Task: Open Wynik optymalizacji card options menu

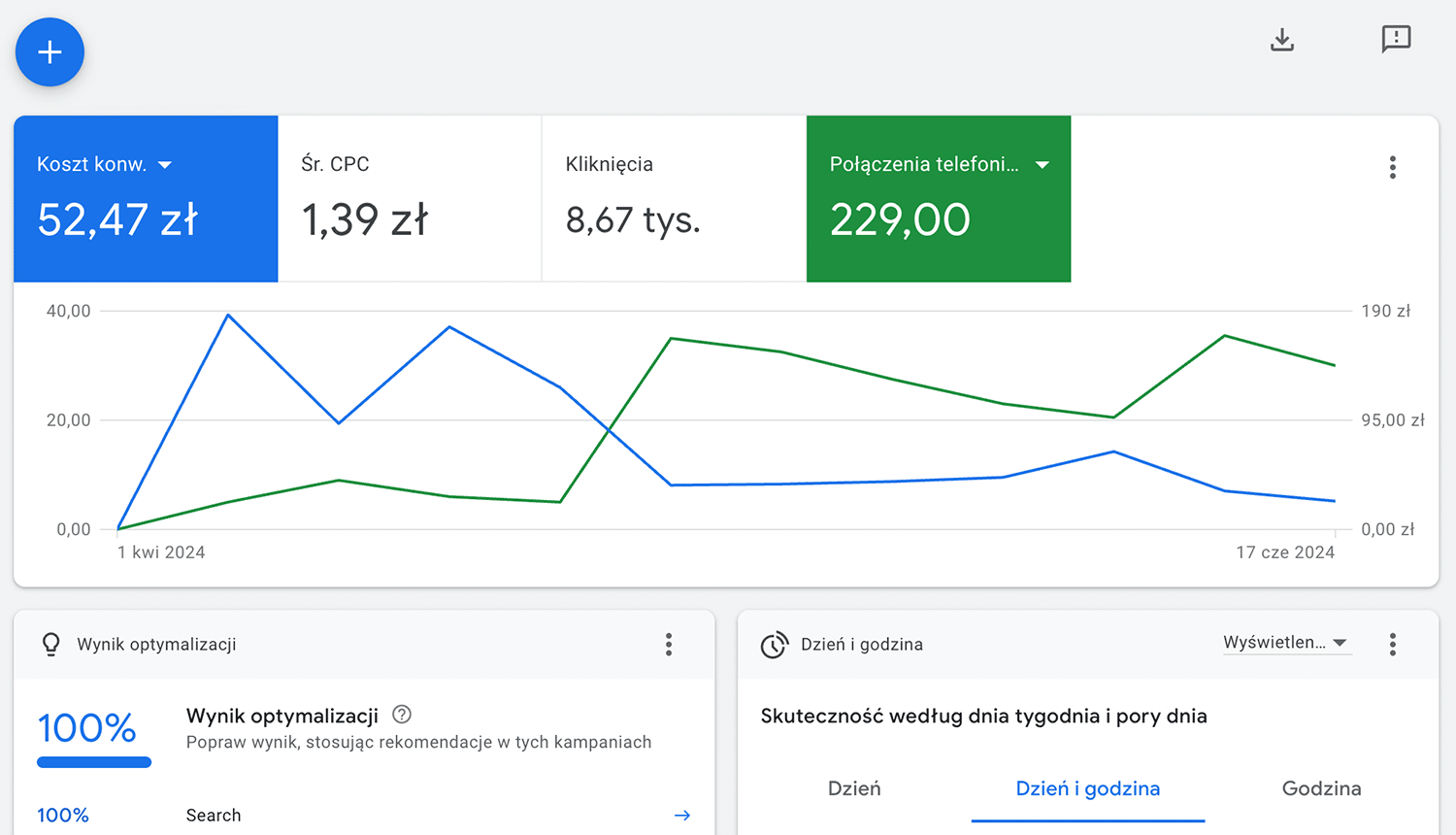Action: (x=669, y=645)
